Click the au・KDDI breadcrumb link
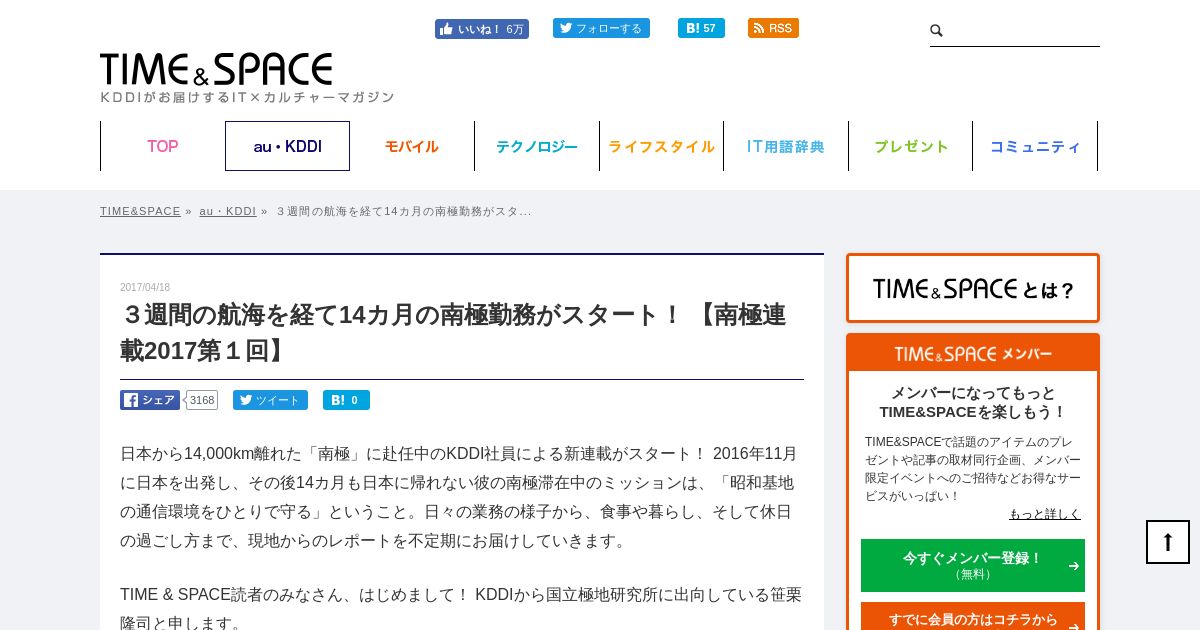This screenshot has width=1200, height=630. coord(228,211)
